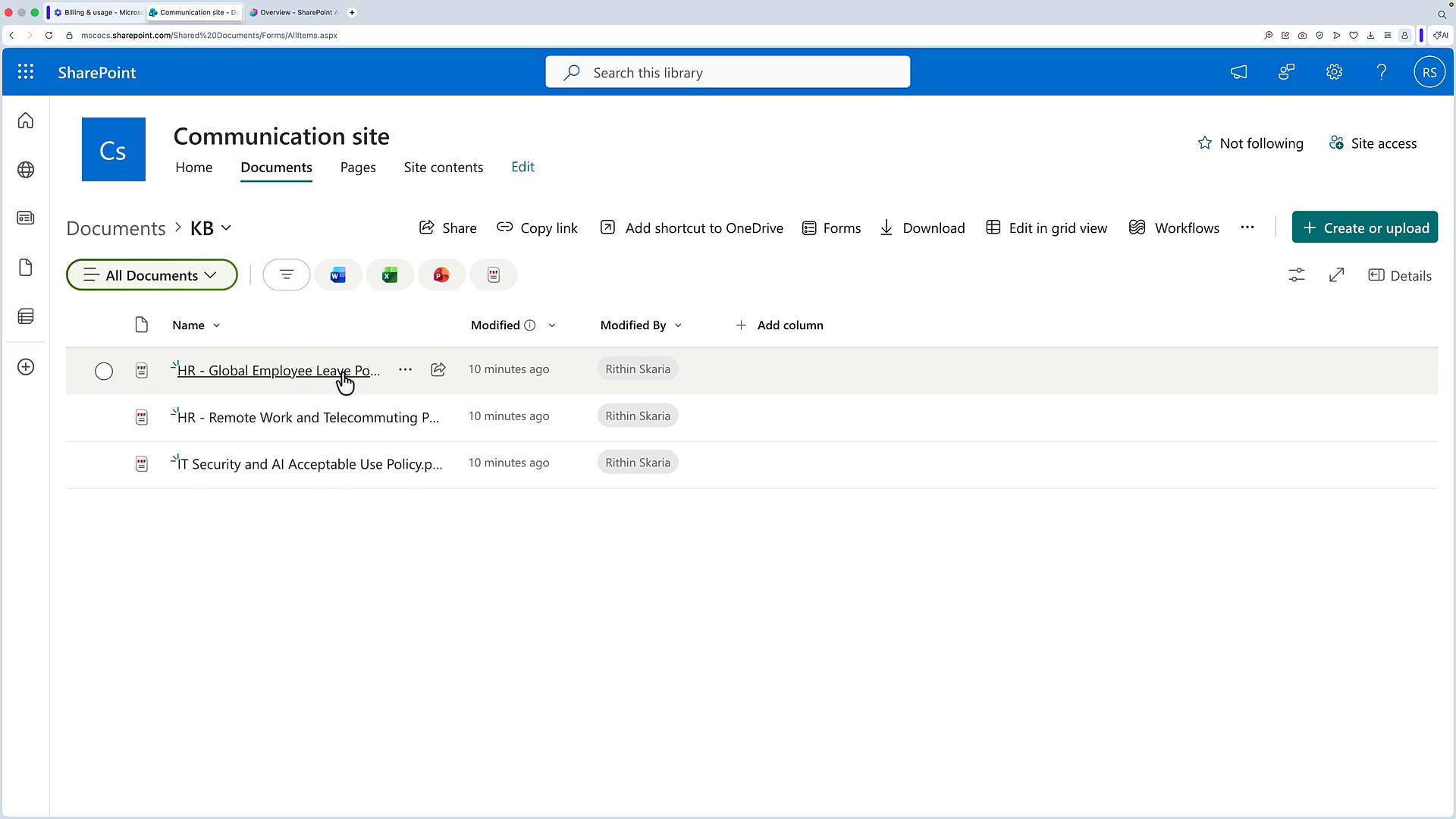Open the Modified By column dropdown
The height and width of the screenshot is (819, 1456).
click(x=678, y=325)
